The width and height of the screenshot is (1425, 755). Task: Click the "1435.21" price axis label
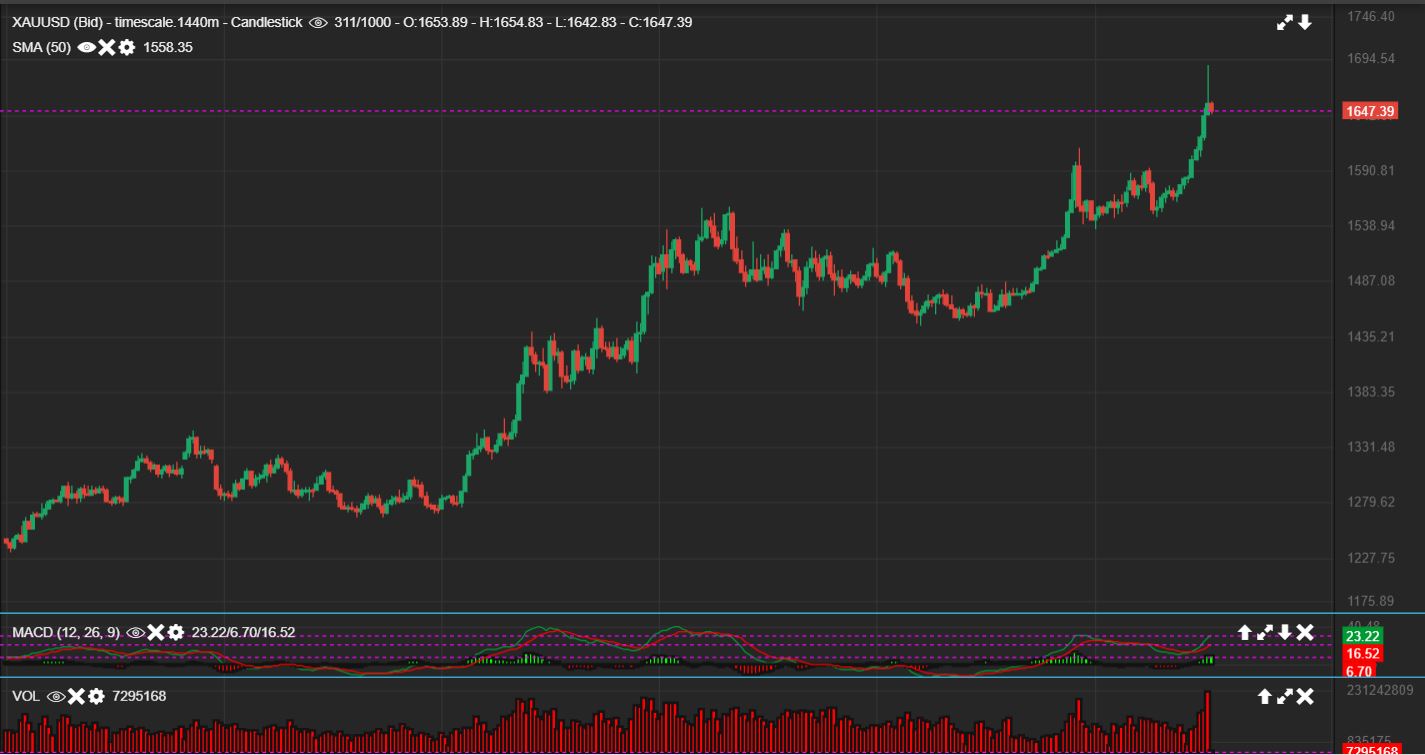pos(1371,337)
